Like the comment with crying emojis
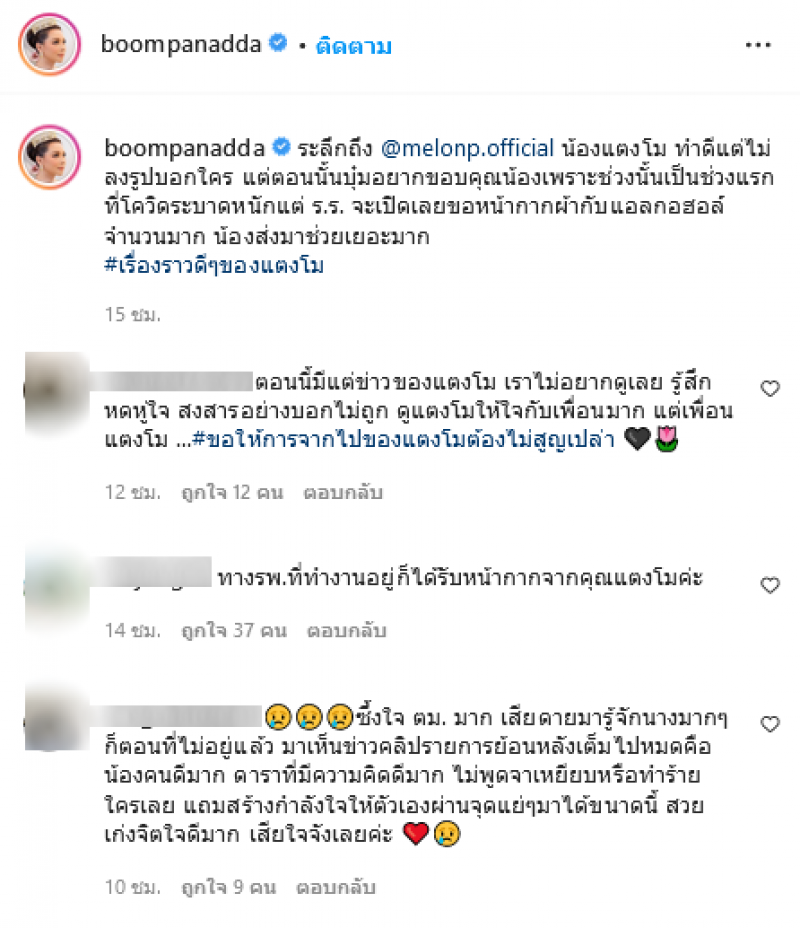This screenshot has width=800, height=928. click(770, 724)
